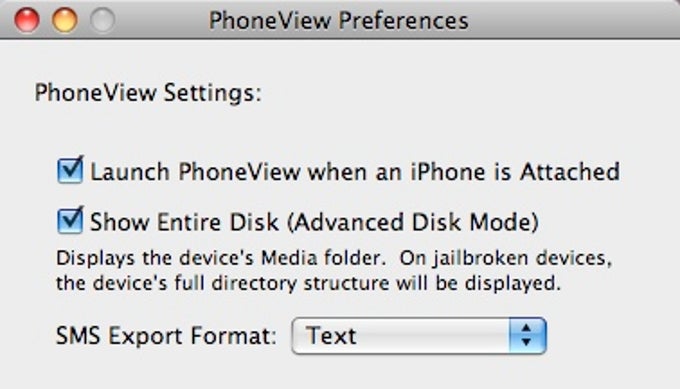Select the 'Text' value in the format popup

[x=331, y=336]
